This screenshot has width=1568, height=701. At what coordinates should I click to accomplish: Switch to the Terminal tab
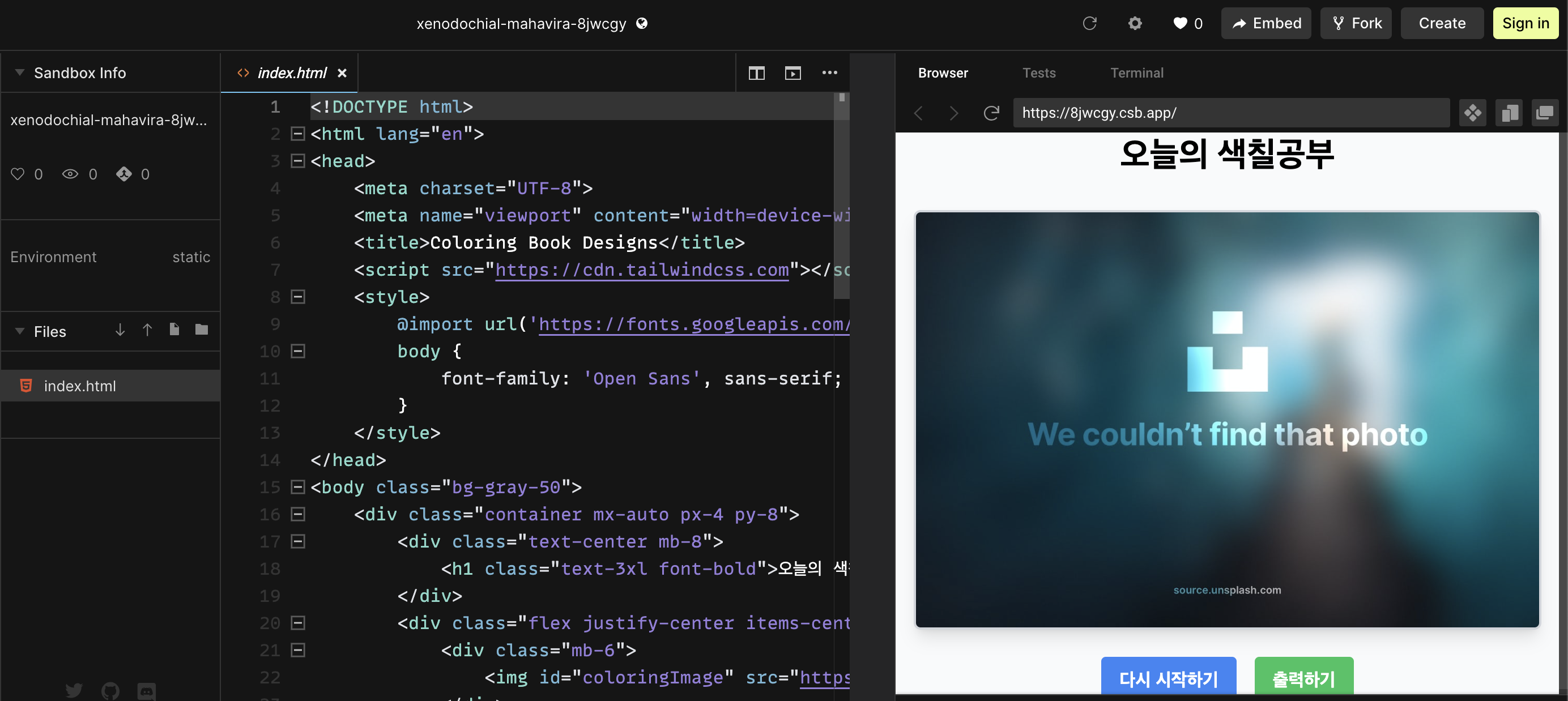coord(1136,73)
